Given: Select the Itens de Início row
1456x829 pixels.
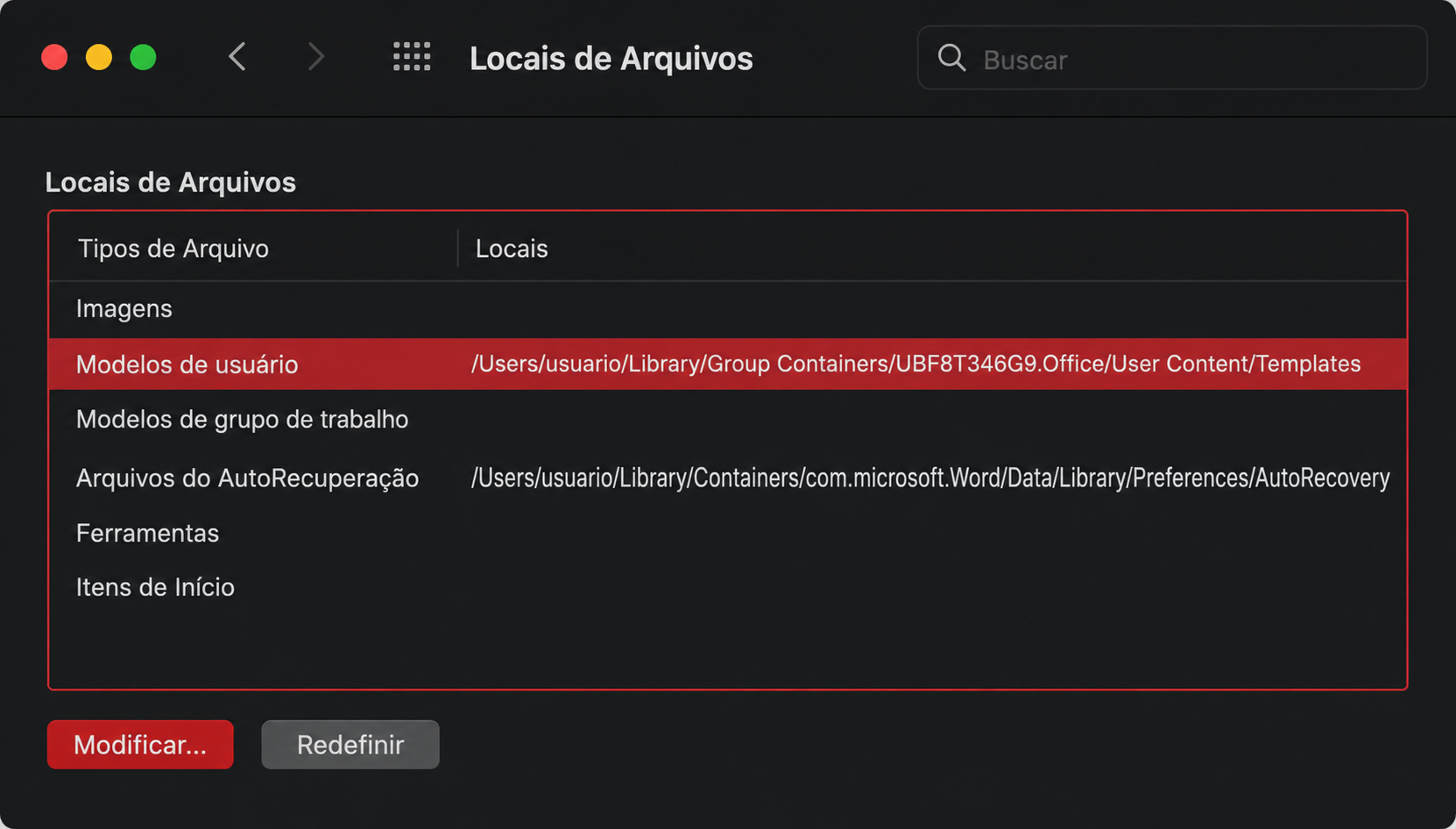Looking at the screenshot, I should (728, 587).
